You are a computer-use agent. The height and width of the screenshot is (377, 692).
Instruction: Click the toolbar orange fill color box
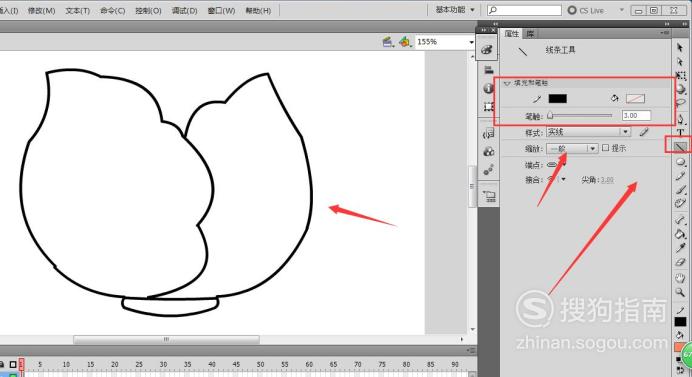[679, 347]
